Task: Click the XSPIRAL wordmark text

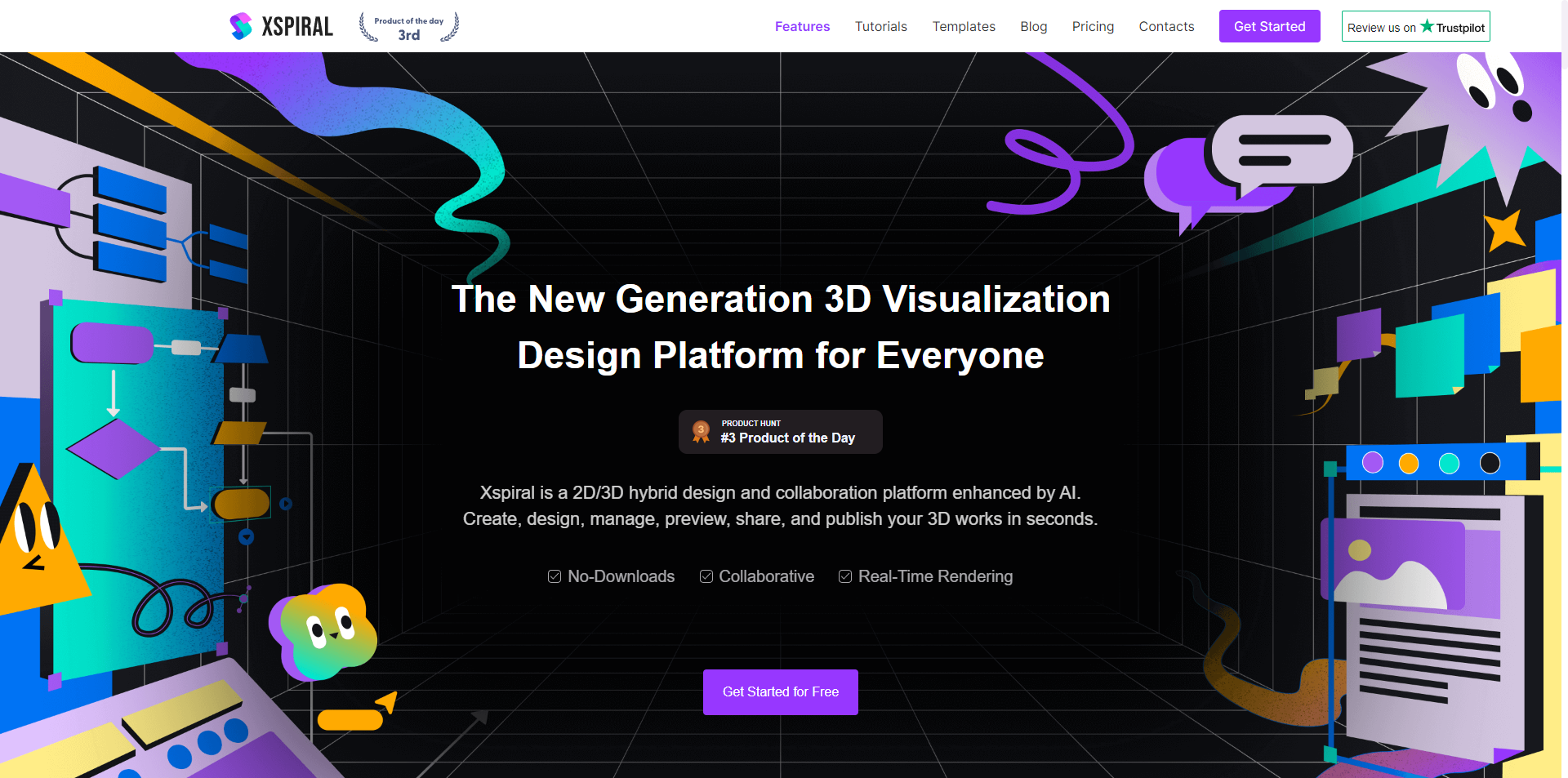Action: (297, 27)
